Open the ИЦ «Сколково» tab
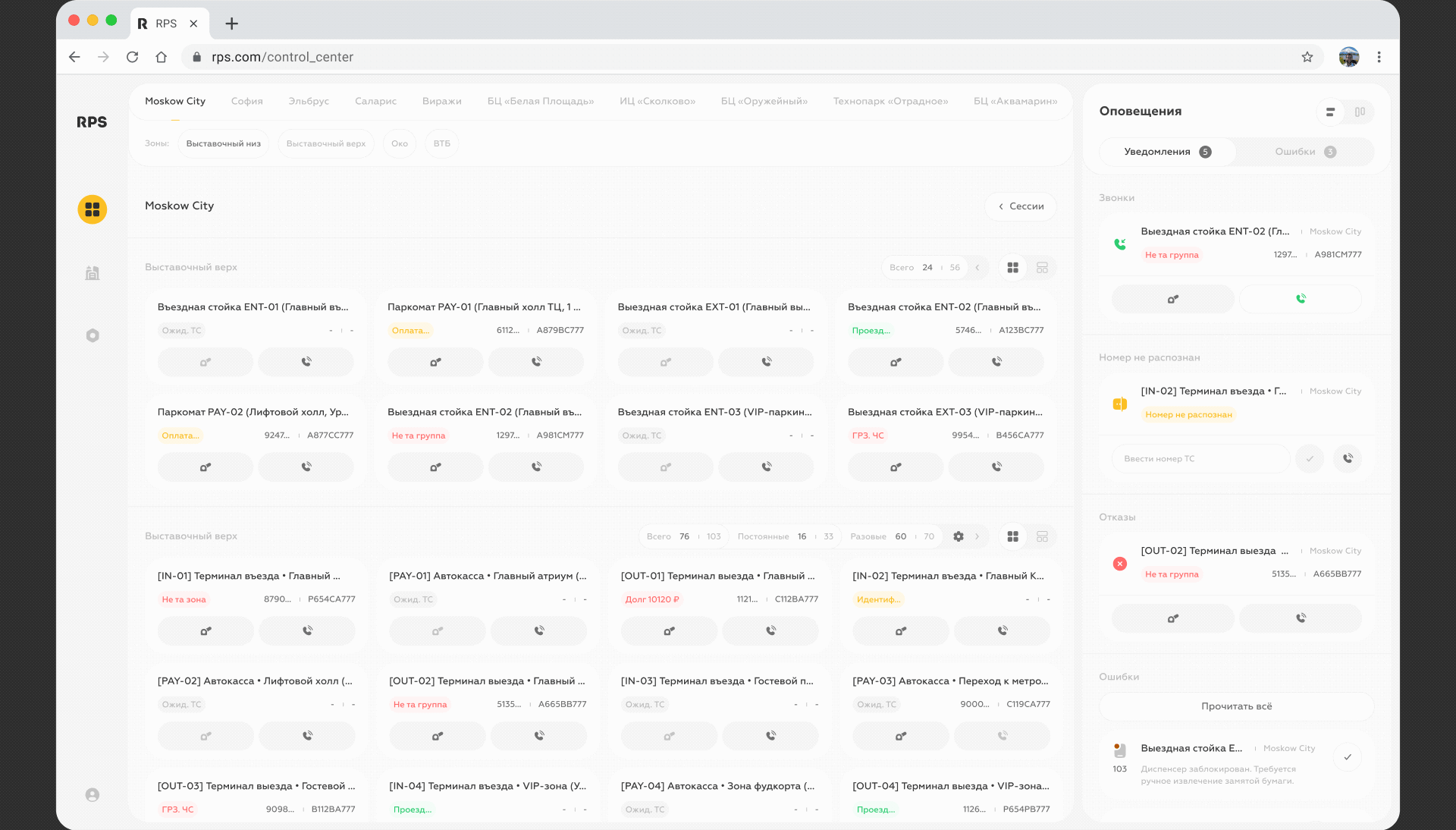This screenshot has height=830, width=1456. coord(657,101)
